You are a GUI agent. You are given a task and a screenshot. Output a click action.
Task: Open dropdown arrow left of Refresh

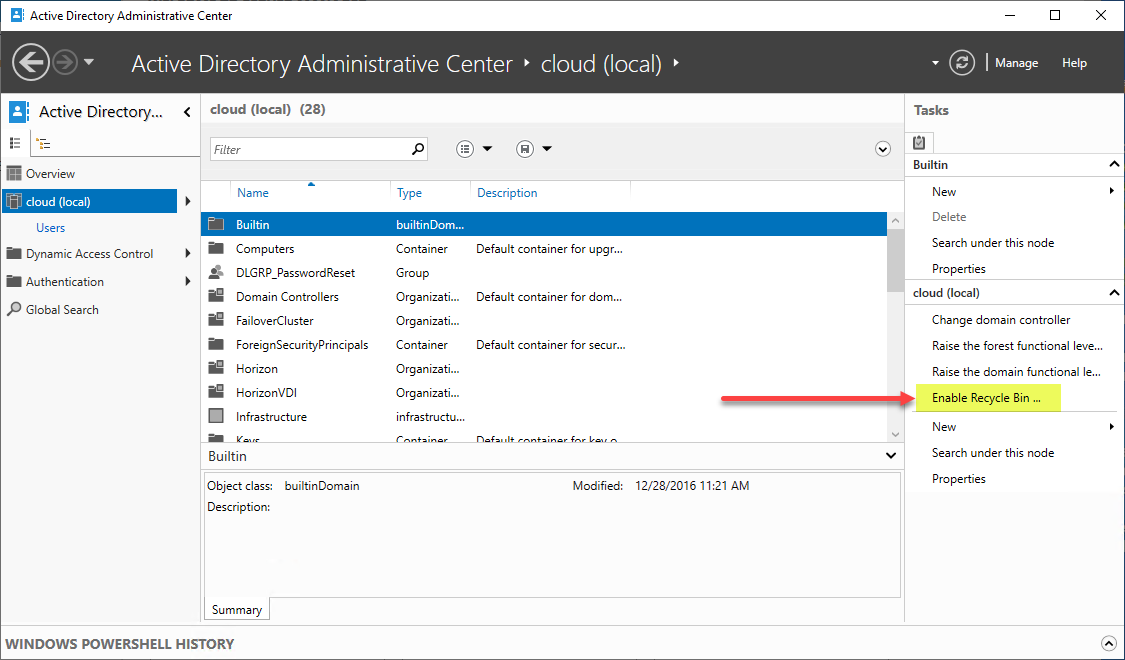pos(935,63)
